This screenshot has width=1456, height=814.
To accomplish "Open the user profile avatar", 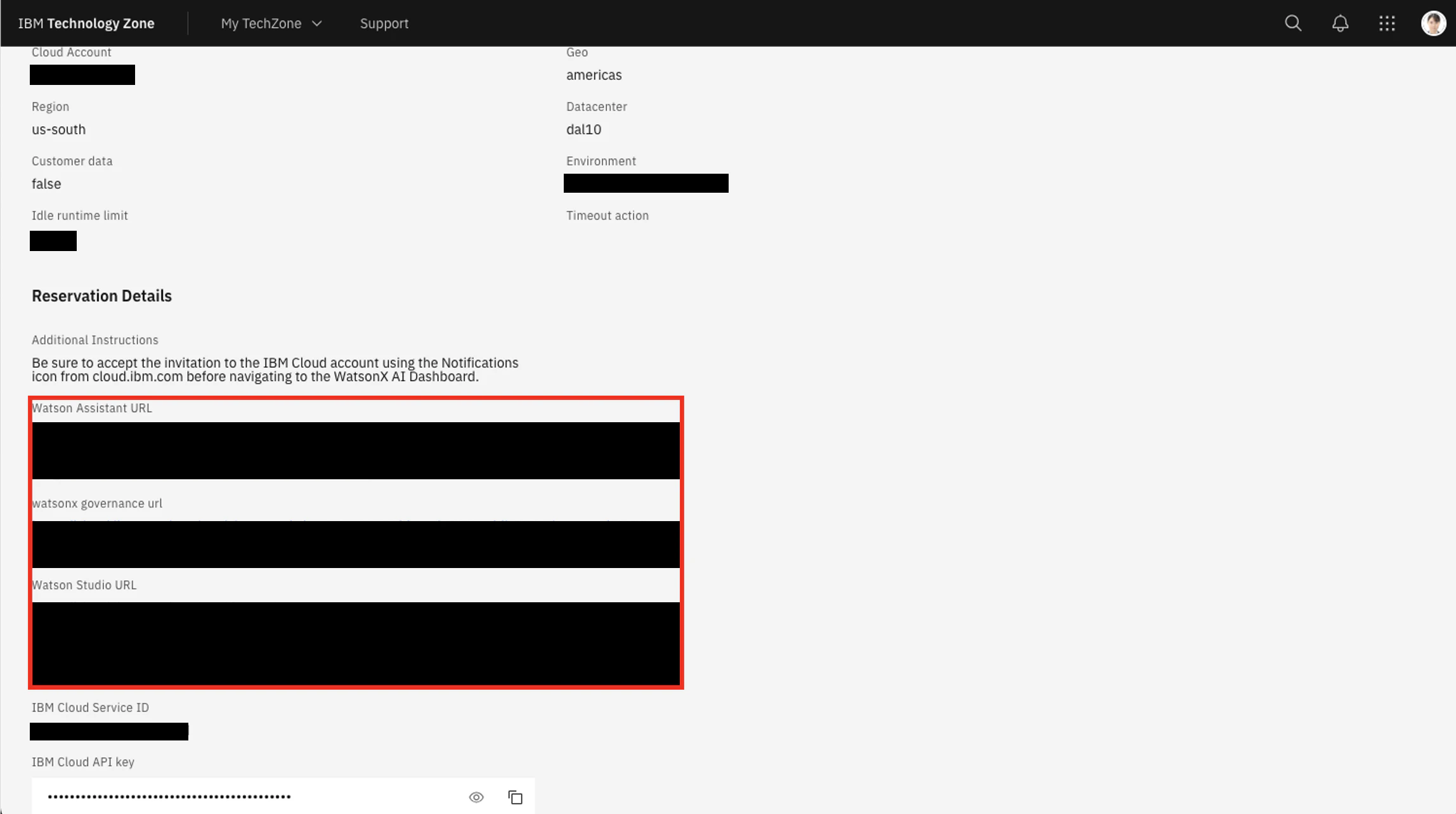I will pos(1433,23).
